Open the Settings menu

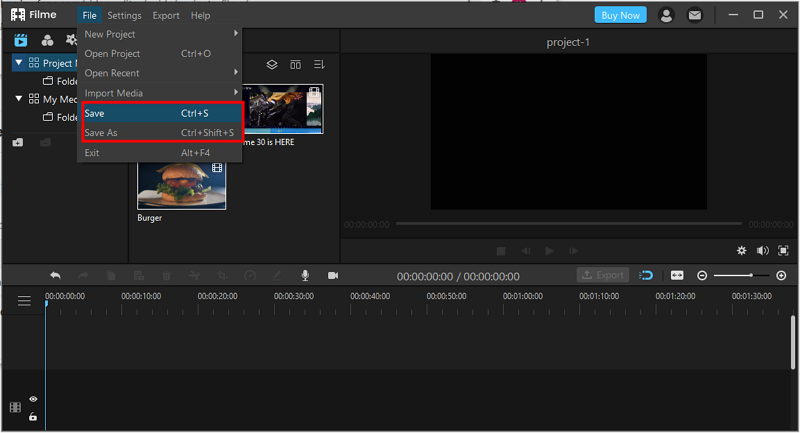tap(124, 15)
